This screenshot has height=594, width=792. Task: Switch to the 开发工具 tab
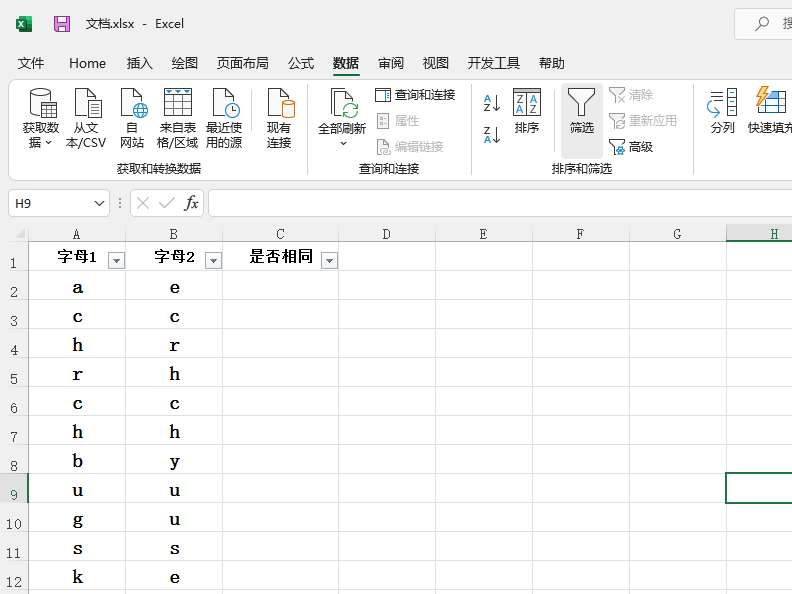coord(493,63)
